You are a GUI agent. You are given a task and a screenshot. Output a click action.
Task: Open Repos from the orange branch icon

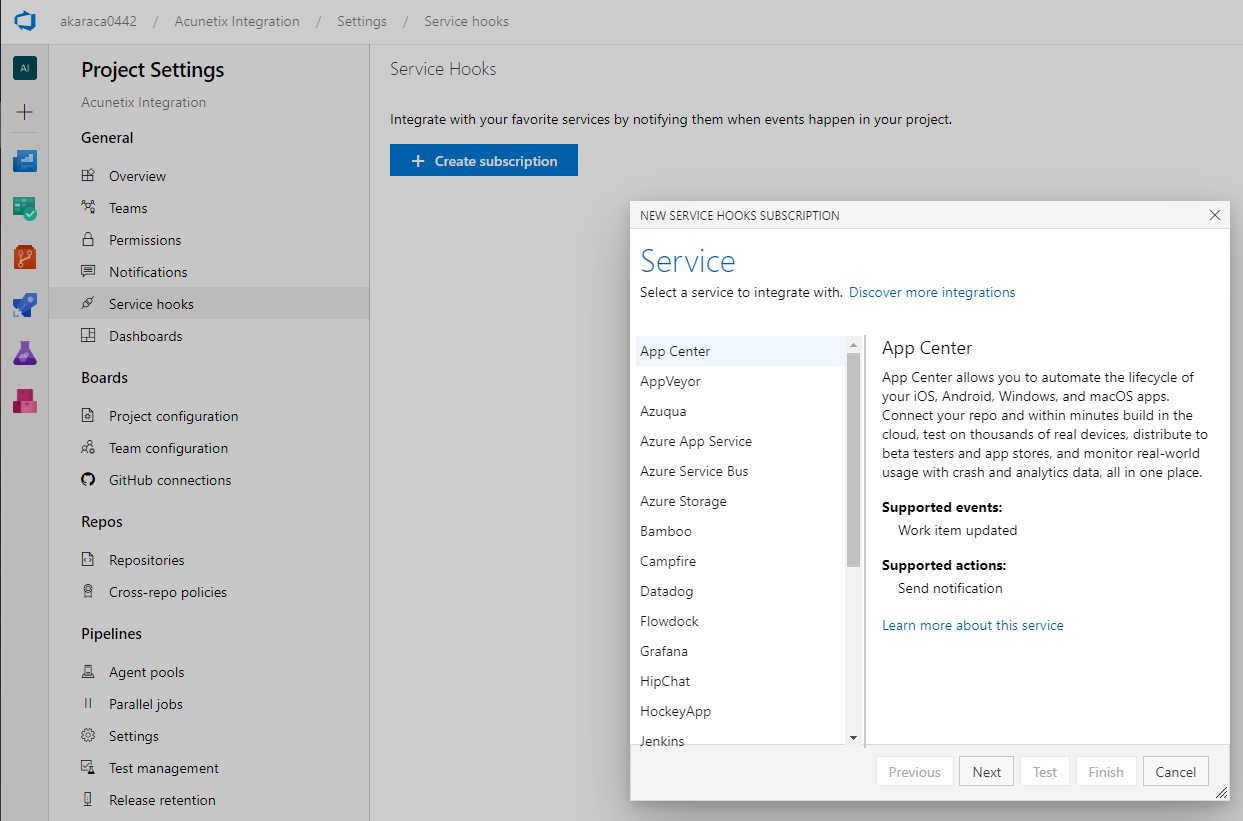[25, 257]
